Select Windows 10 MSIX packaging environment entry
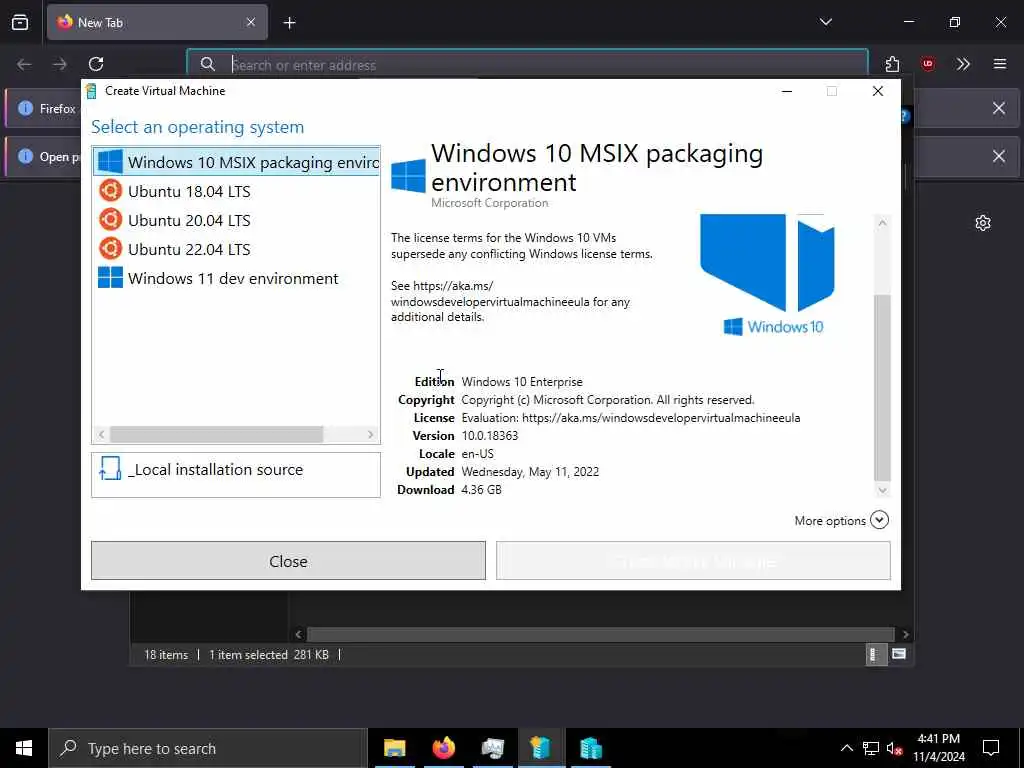1024x768 pixels. pyautogui.click(x=236, y=161)
